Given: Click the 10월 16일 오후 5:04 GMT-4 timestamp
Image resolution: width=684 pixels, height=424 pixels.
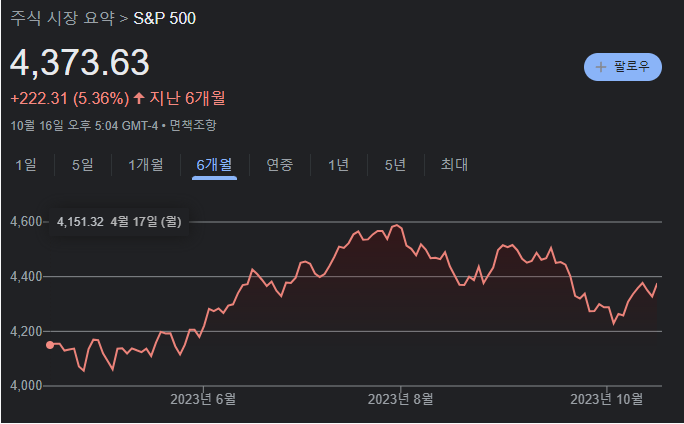Looking at the screenshot, I should tap(84, 126).
